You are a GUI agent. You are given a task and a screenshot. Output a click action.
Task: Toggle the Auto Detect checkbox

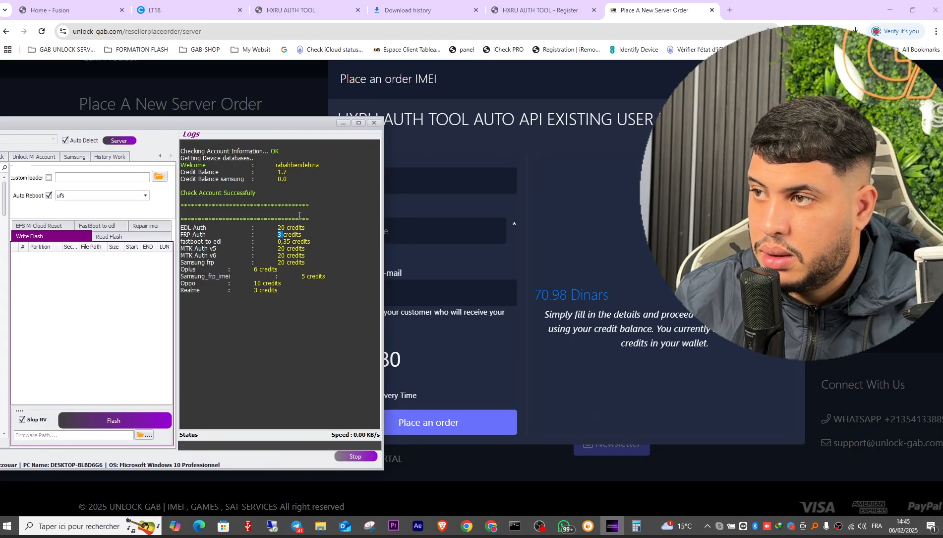[65, 140]
